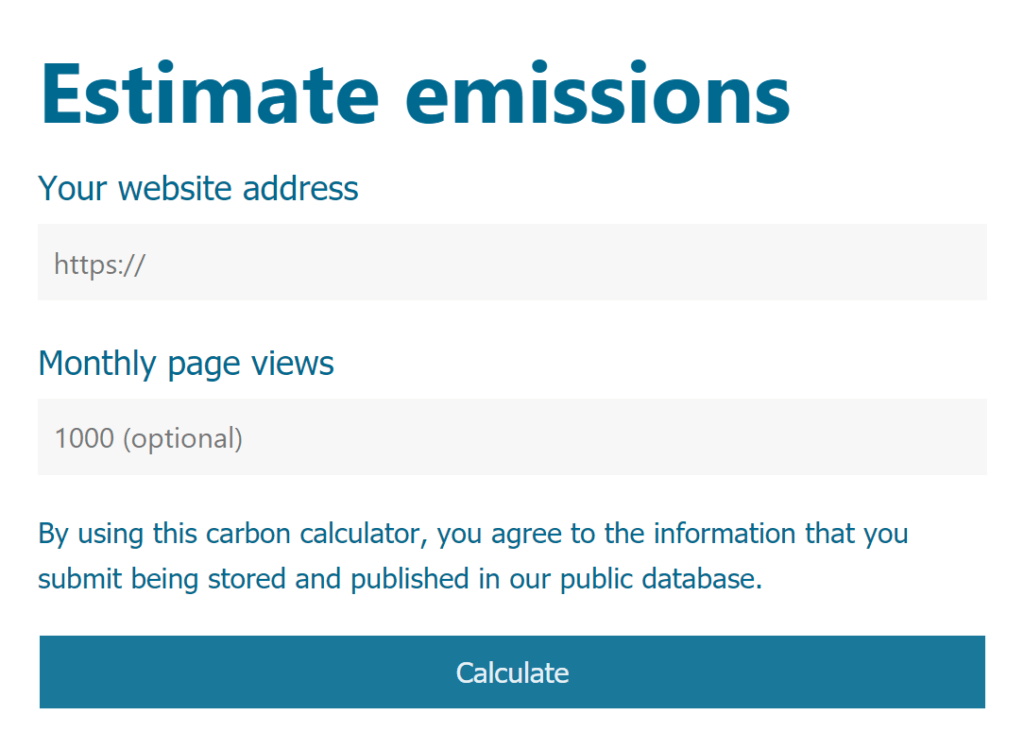Activate the Calculate action

pyautogui.click(x=512, y=672)
